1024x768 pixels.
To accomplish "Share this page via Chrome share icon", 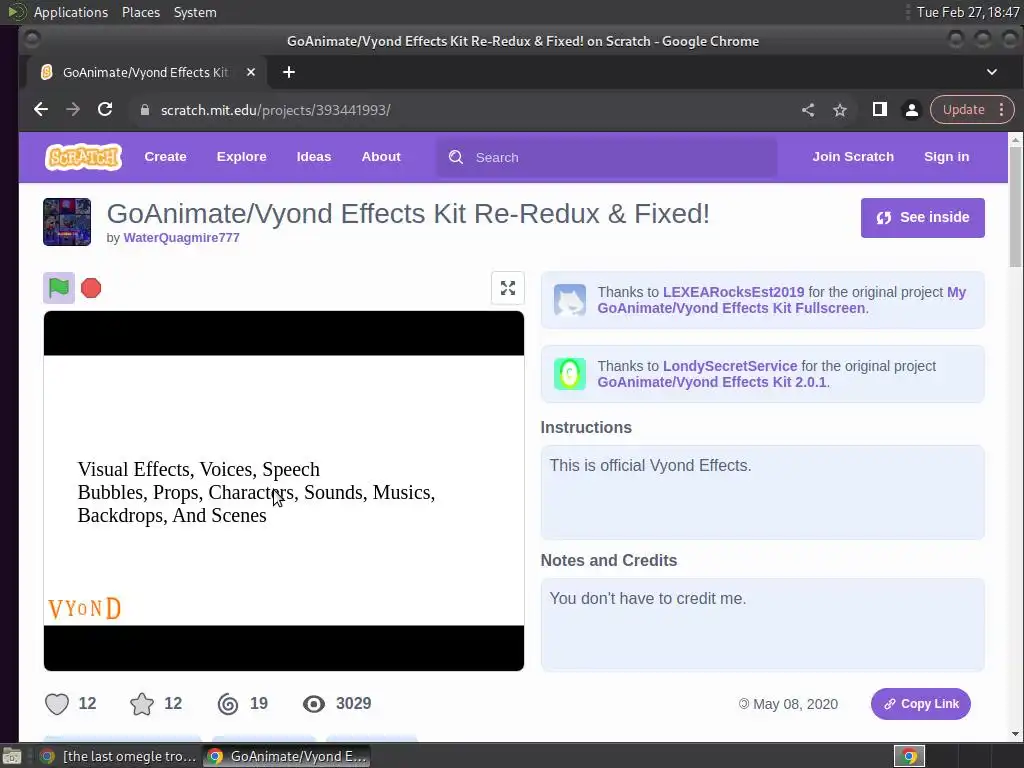I will click(808, 110).
